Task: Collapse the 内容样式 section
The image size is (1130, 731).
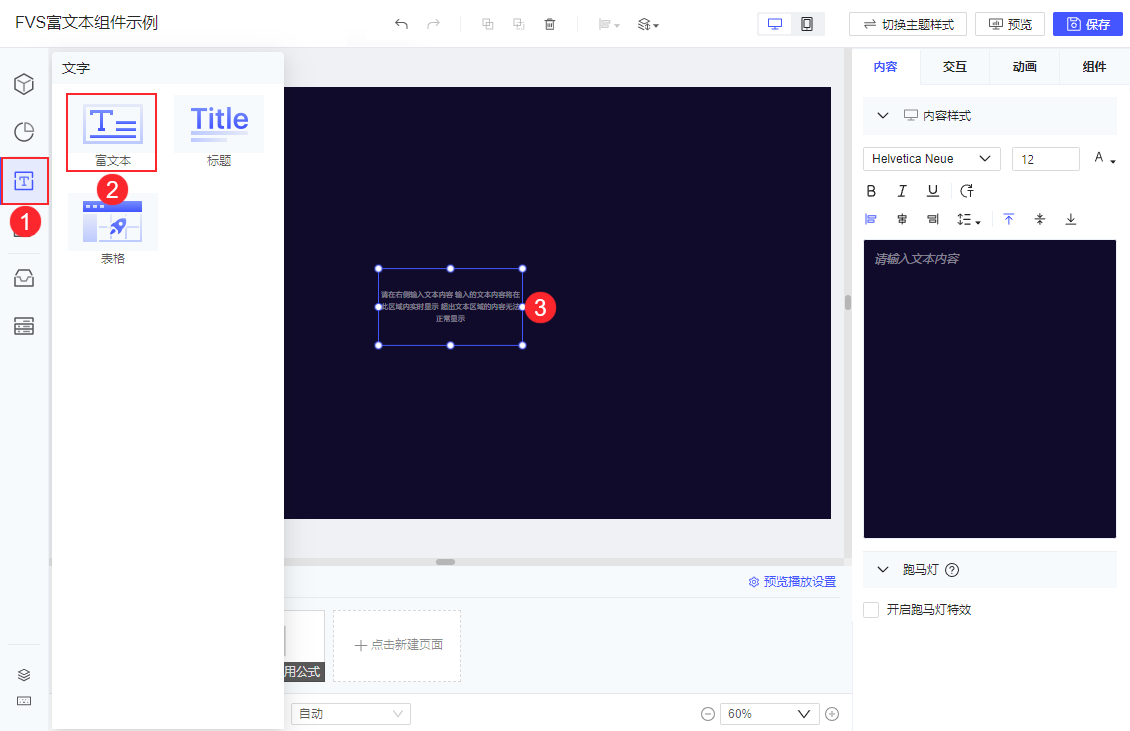Action: point(883,115)
